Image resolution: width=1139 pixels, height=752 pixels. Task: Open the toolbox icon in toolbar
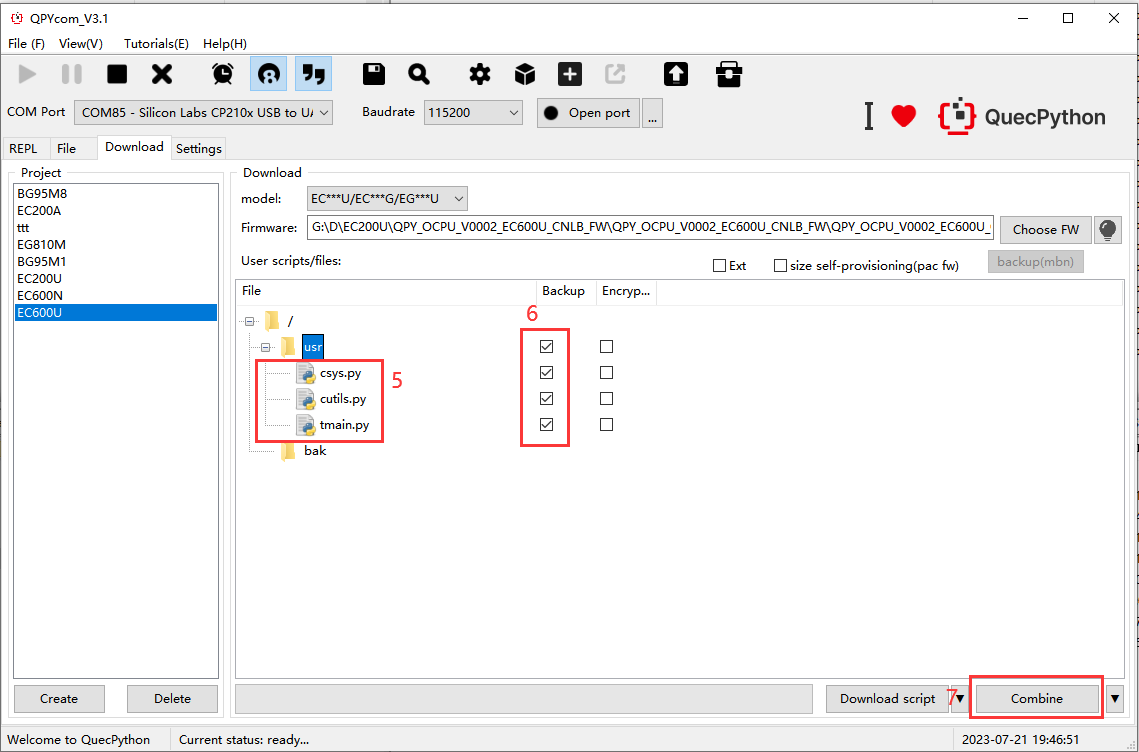click(x=729, y=74)
